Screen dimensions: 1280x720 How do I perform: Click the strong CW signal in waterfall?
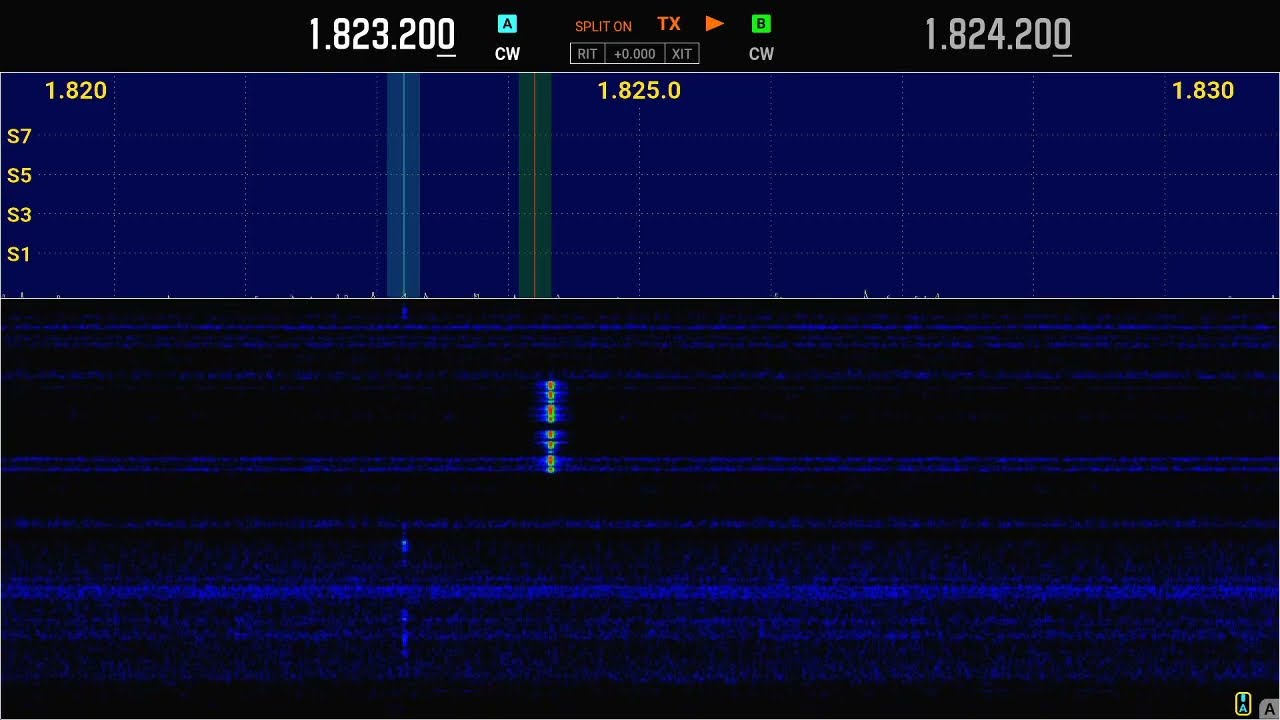(x=550, y=425)
